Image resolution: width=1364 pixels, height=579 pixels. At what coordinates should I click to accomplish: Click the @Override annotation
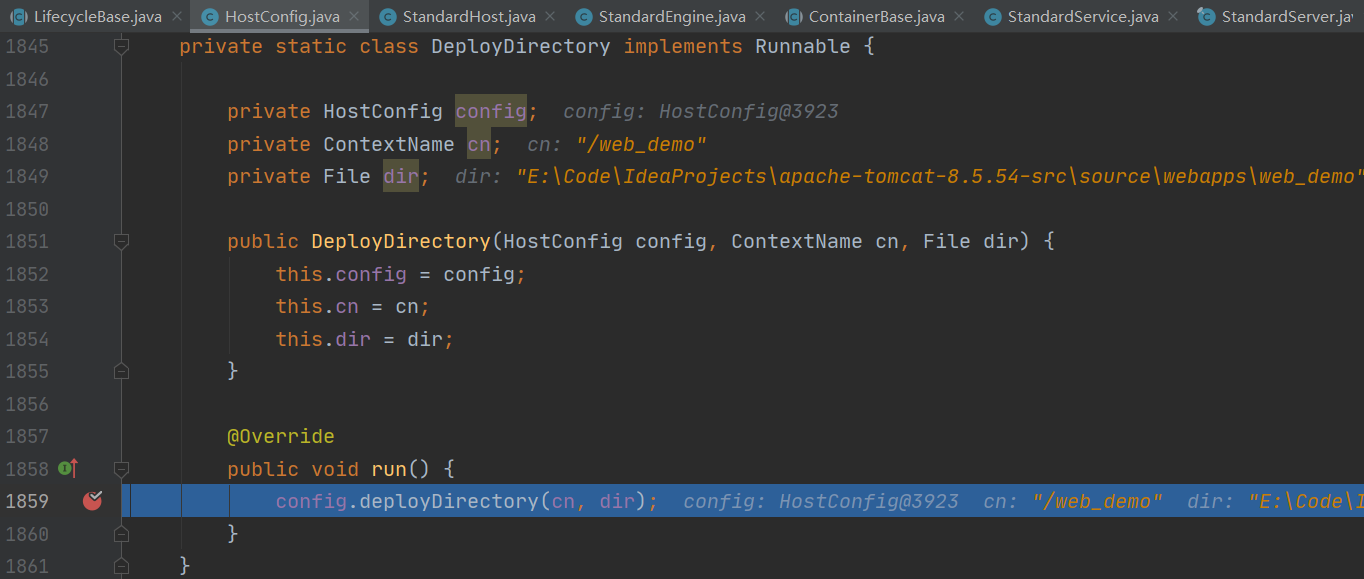(281, 436)
